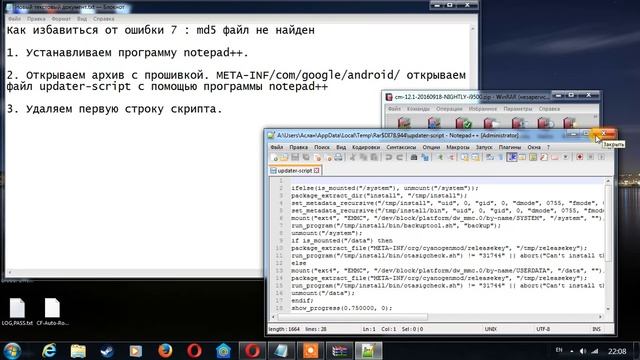
Task: Select the updater-script tab
Action: (x=294, y=171)
